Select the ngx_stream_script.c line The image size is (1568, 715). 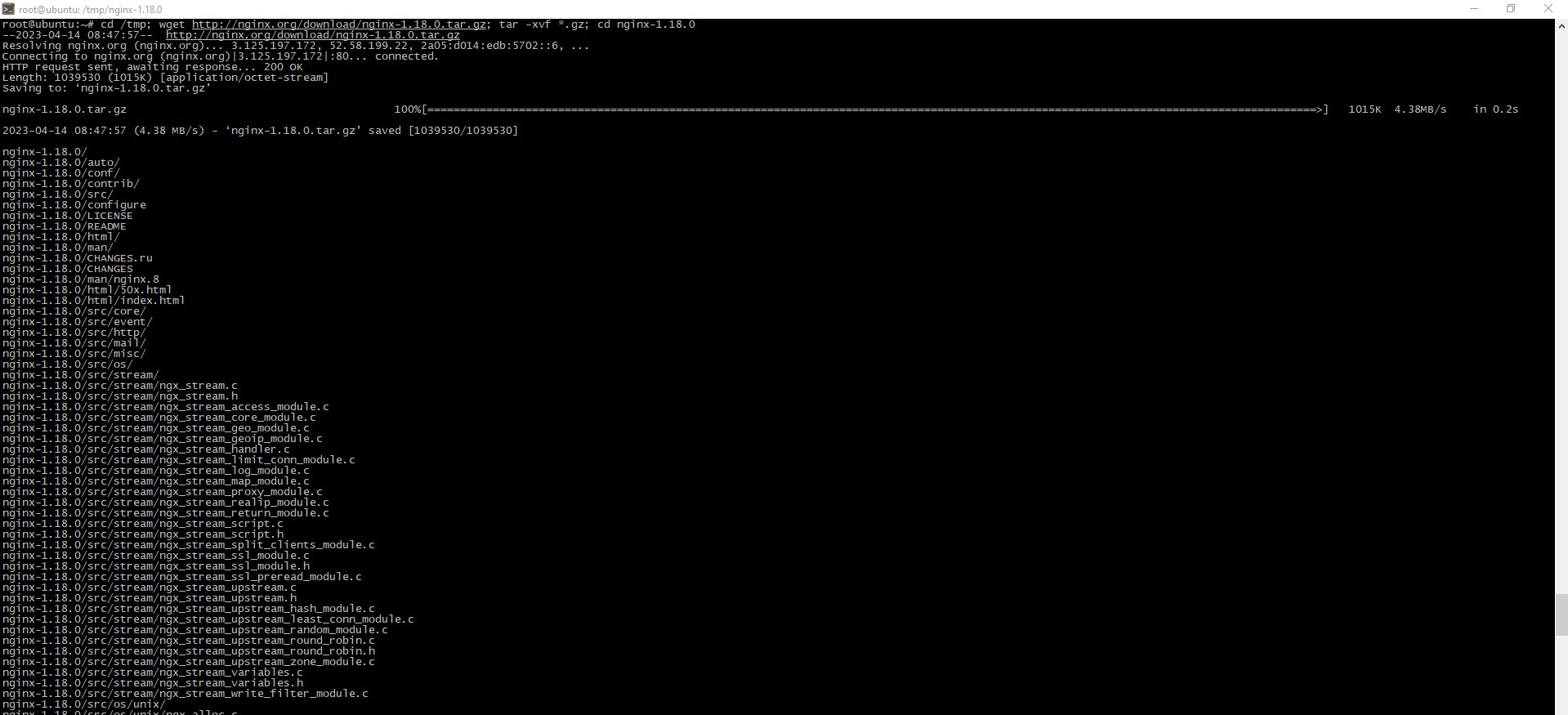[143, 524]
